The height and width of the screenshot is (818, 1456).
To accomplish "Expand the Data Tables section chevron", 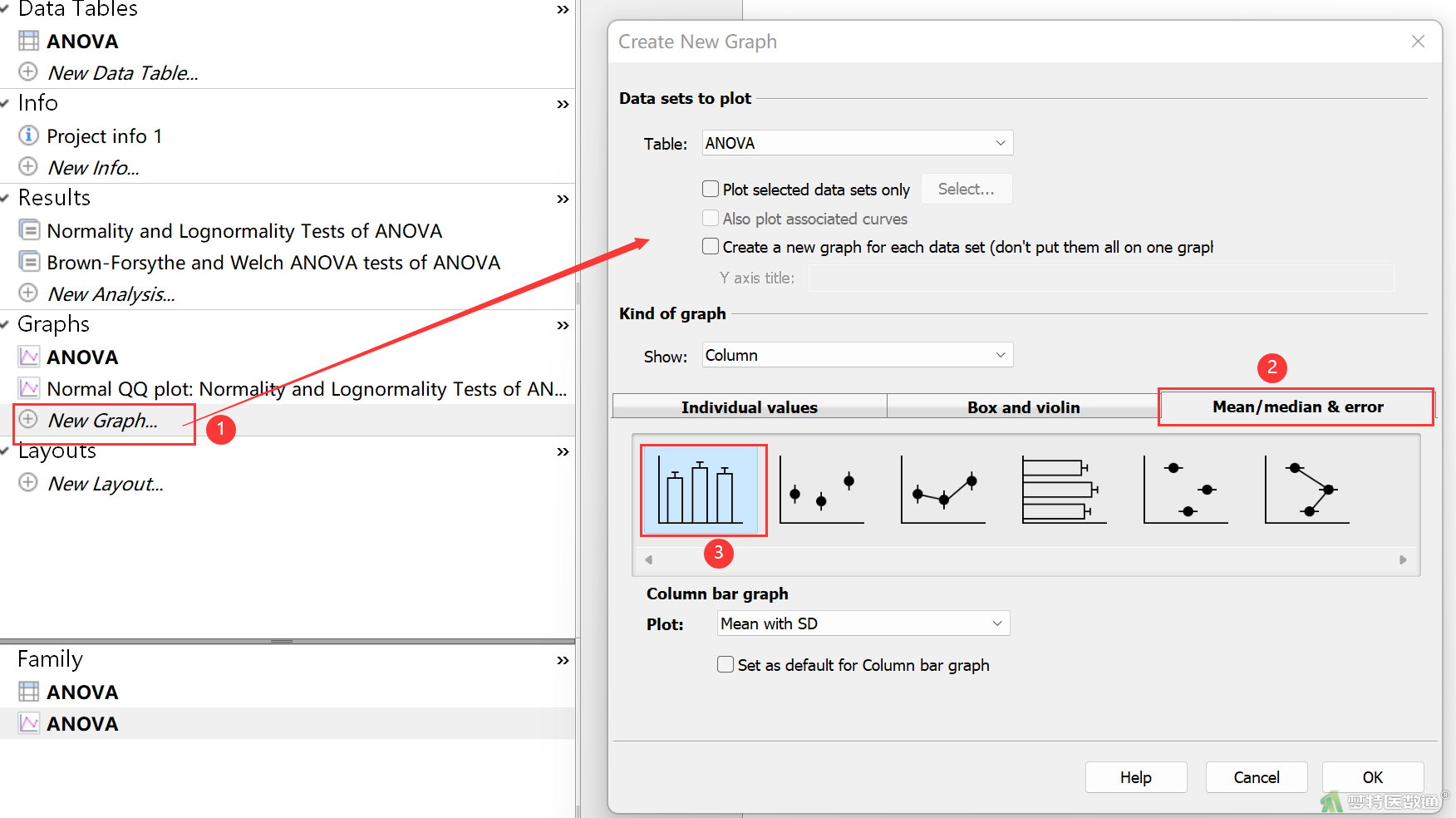I will (x=563, y=10).
